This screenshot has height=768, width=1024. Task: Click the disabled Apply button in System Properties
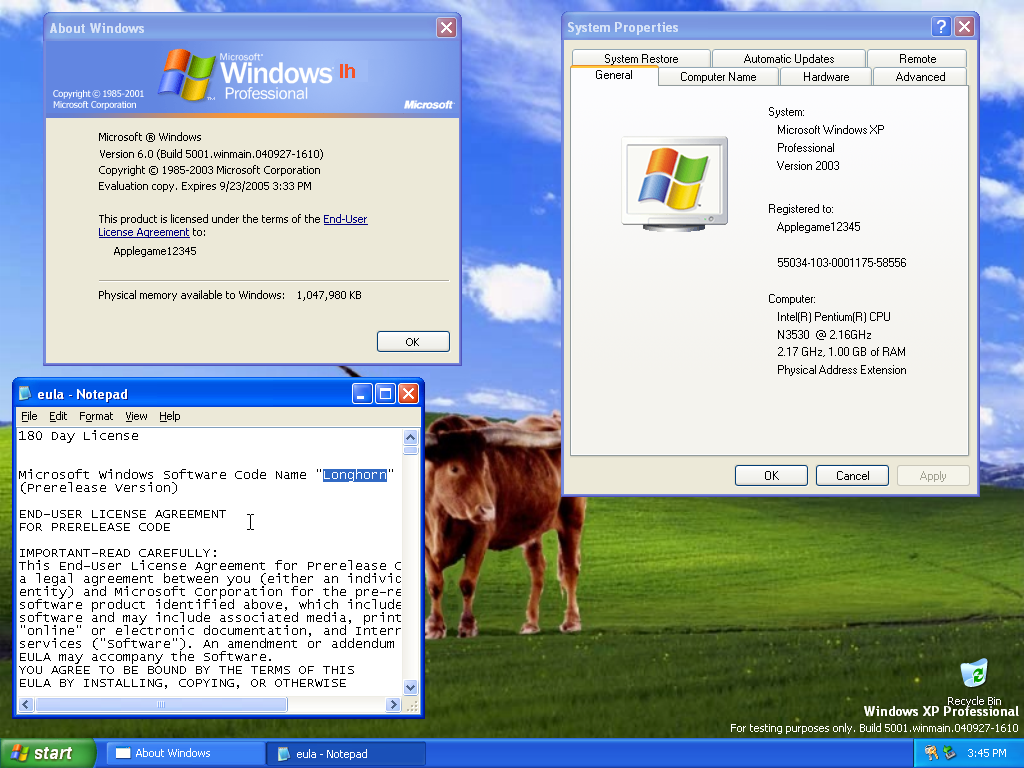pos(933,475)
